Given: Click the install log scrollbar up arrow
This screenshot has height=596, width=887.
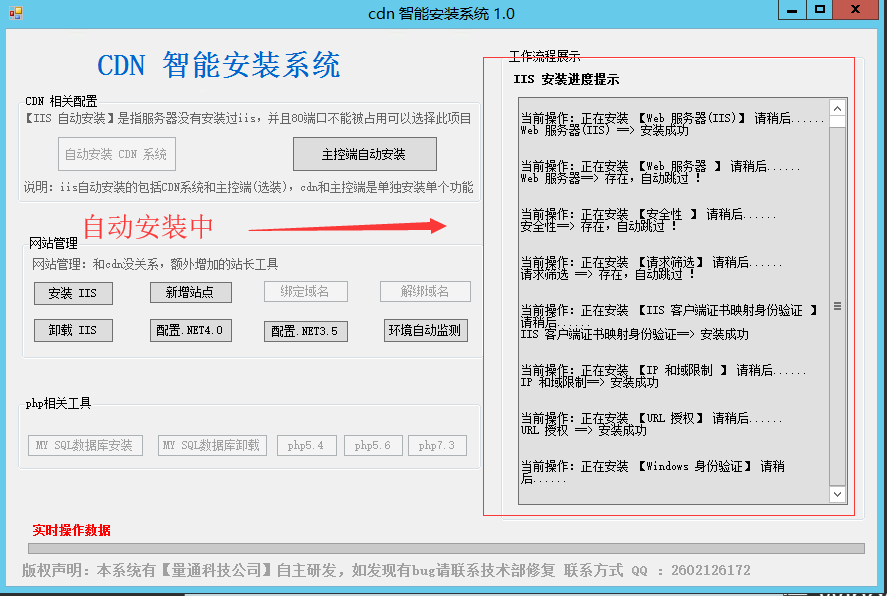Looking at the screenshot, I should [837, 108].
